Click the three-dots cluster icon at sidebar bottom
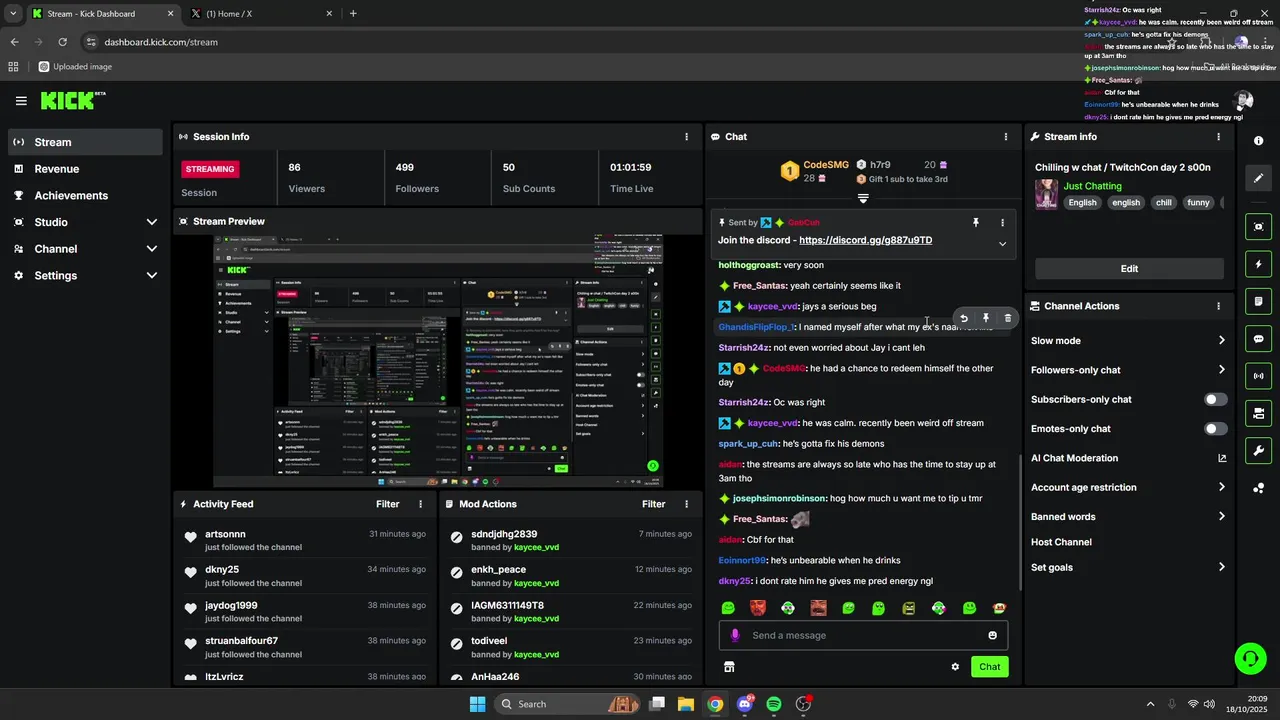The image size is (1280, 720). tap(1259, 488)
